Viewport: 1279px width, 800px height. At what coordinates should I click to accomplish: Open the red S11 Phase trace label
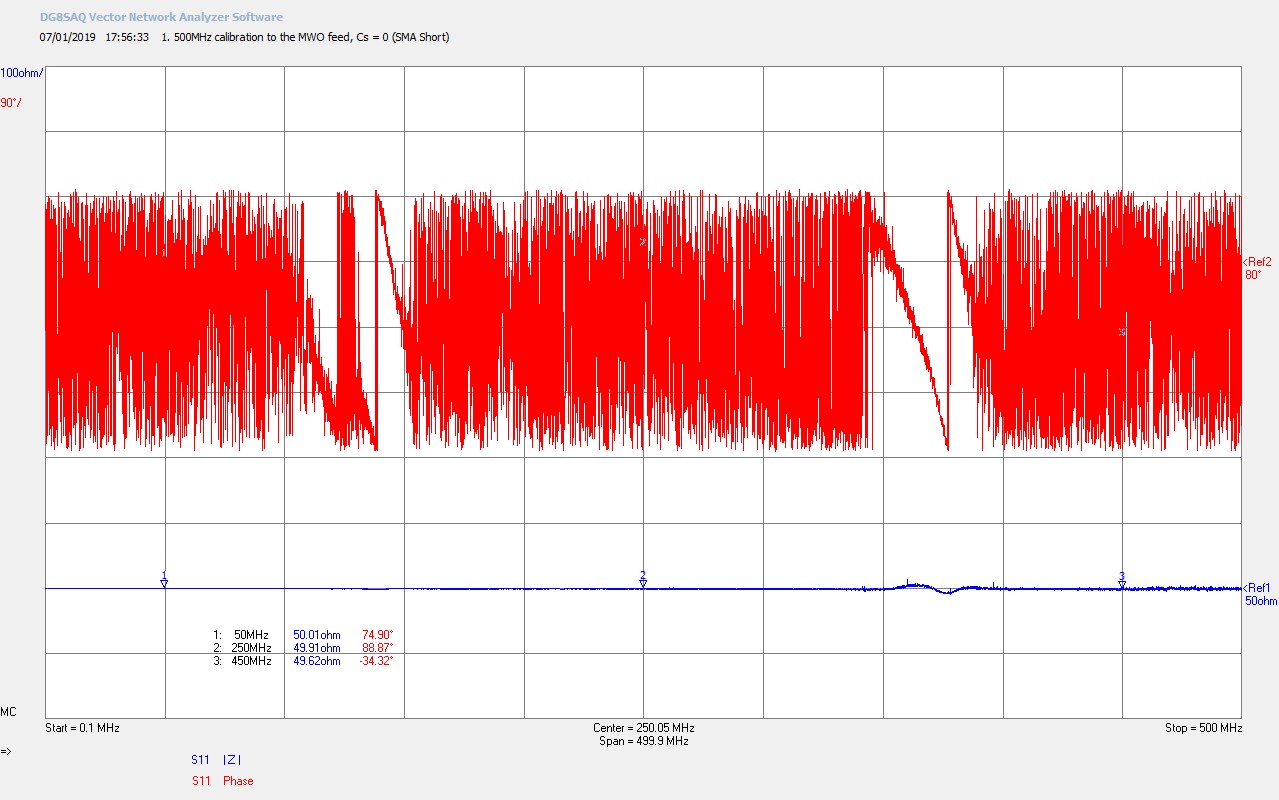[x=222, y=781]
